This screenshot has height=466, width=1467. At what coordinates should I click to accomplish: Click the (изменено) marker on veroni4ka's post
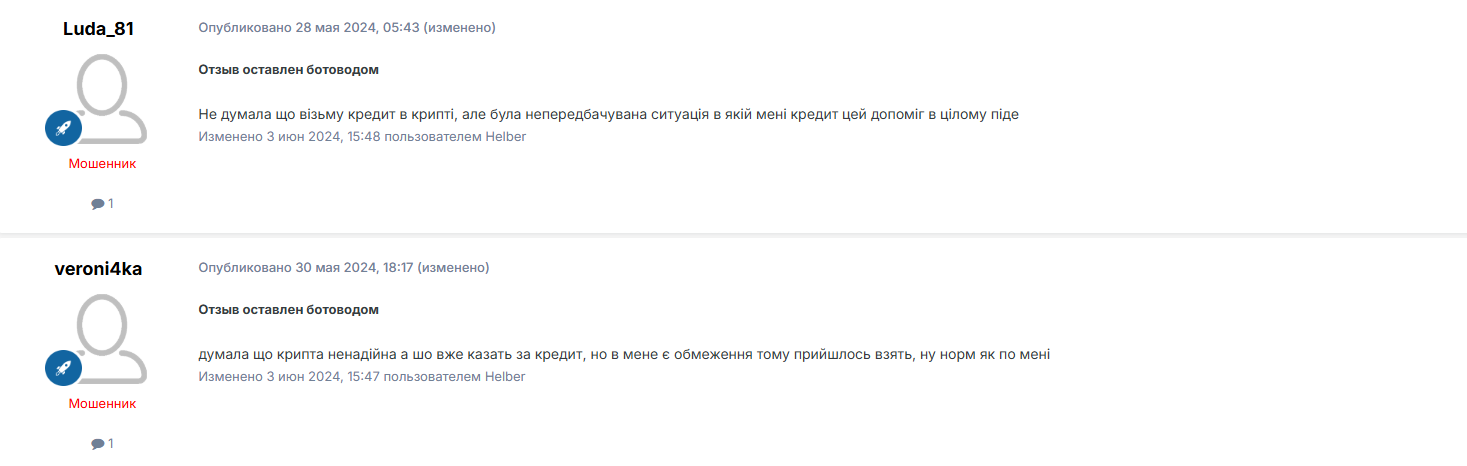[453, 268]
